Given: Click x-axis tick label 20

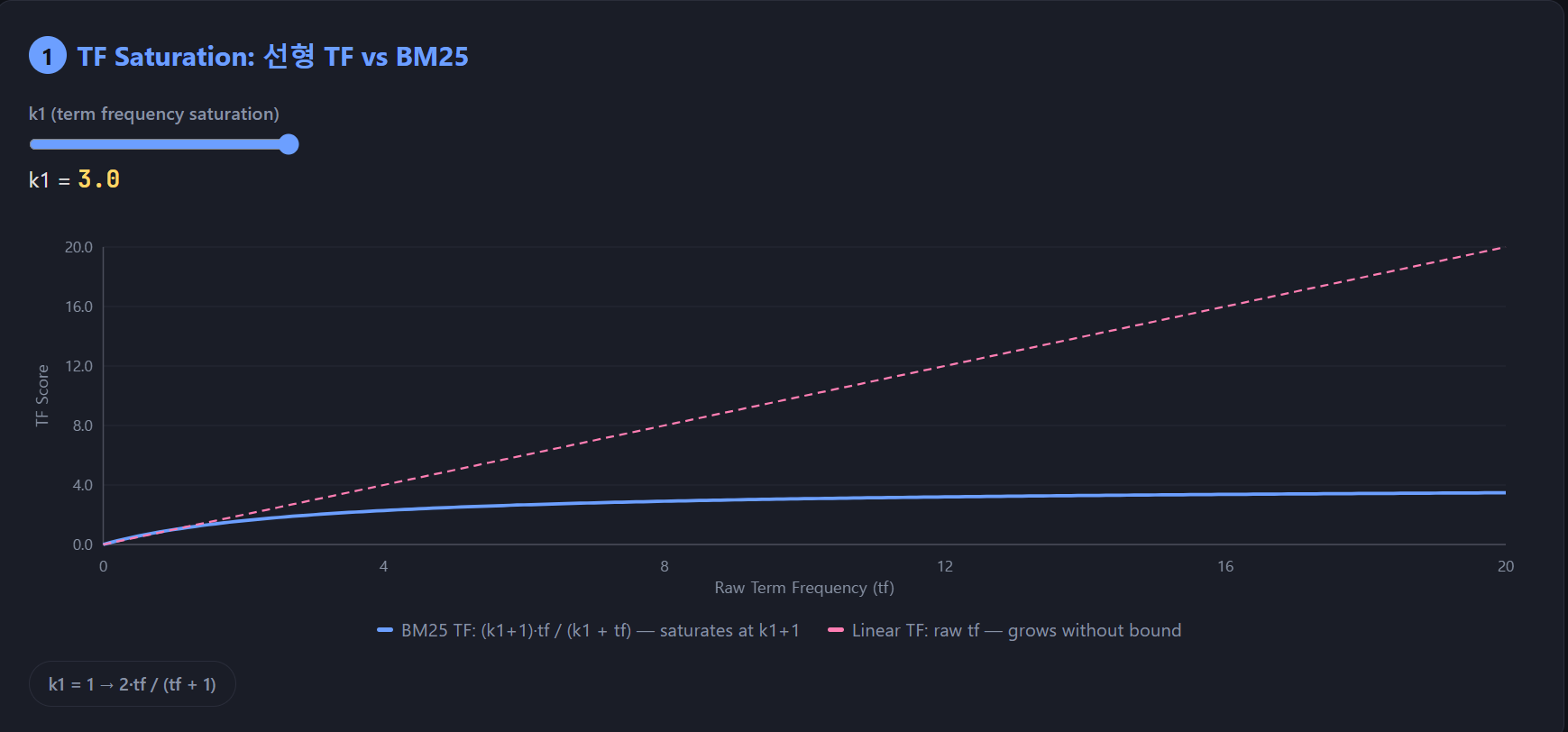Looking at the screenshot, I should click(x=1505, y=566).
